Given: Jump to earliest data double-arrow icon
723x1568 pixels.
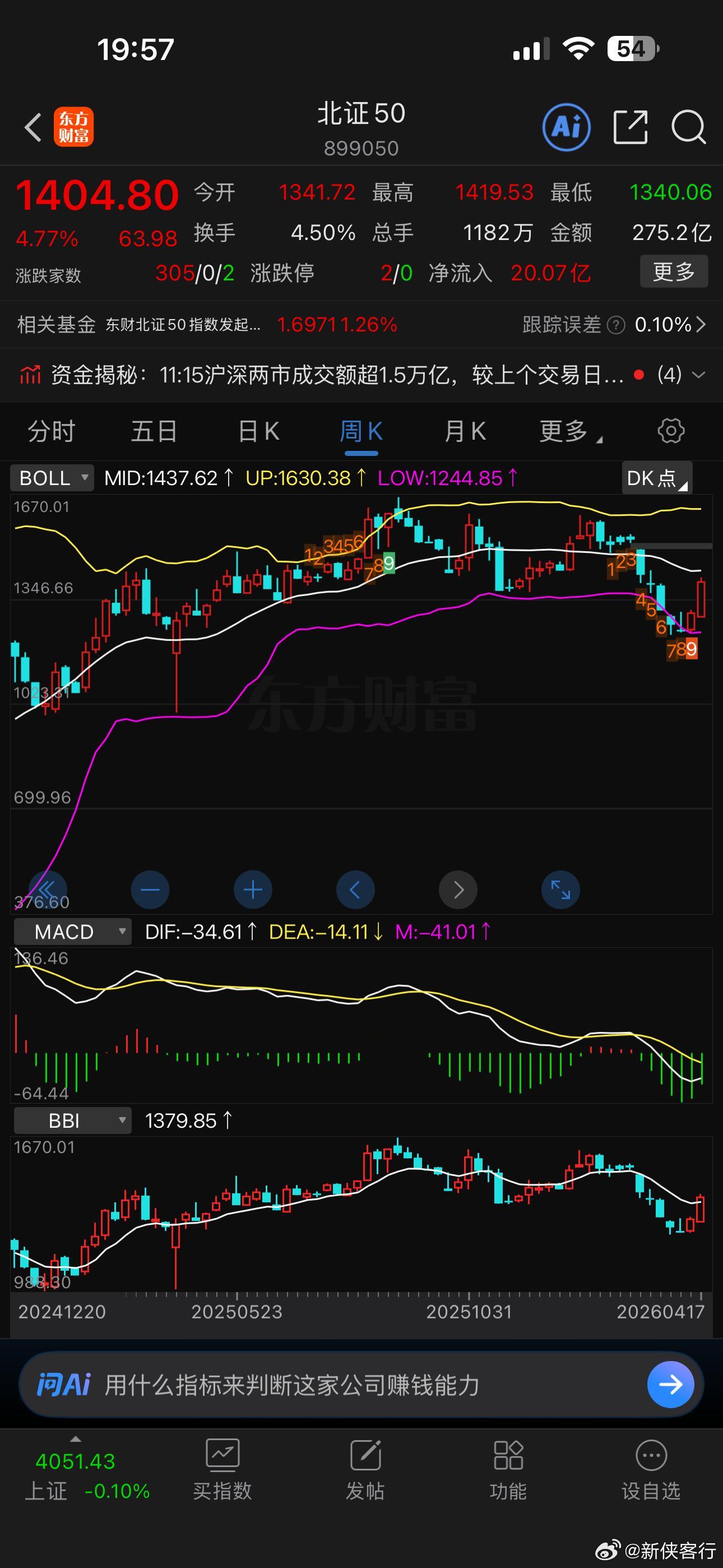Looking at the screenshot, I should 48,890.
